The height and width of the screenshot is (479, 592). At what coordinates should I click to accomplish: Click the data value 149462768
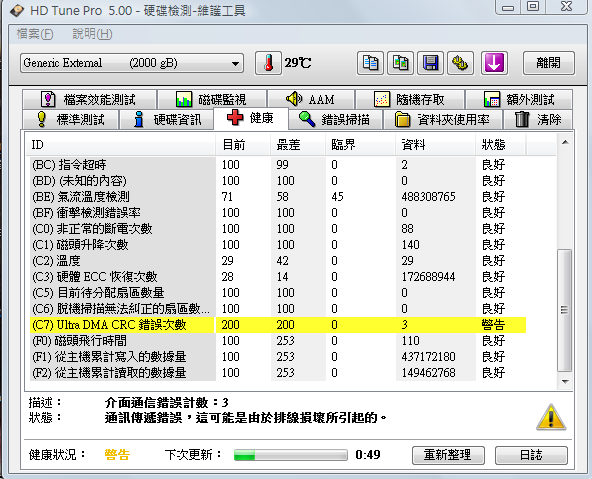coord(429,373)
